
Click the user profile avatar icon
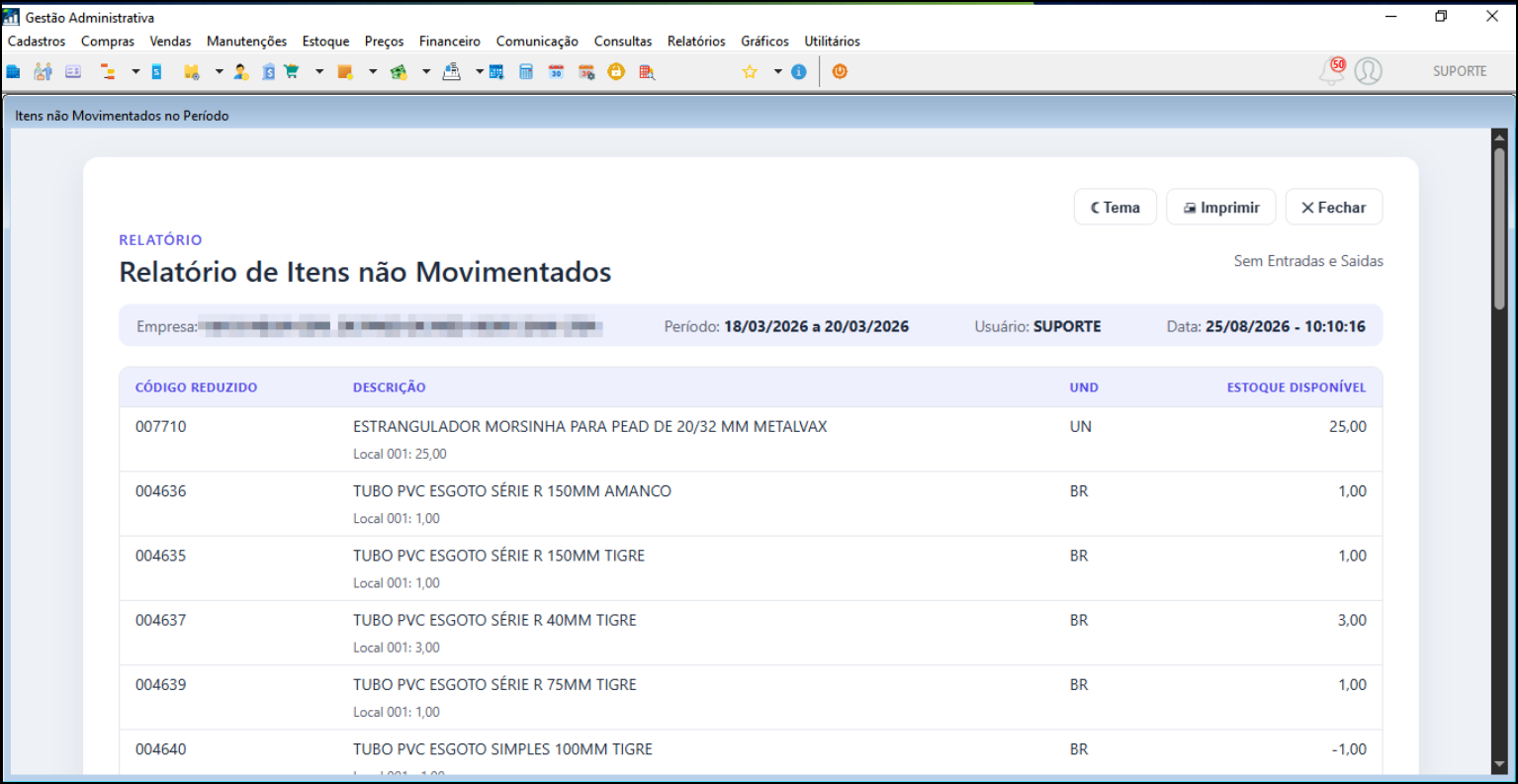point(1368,71)
